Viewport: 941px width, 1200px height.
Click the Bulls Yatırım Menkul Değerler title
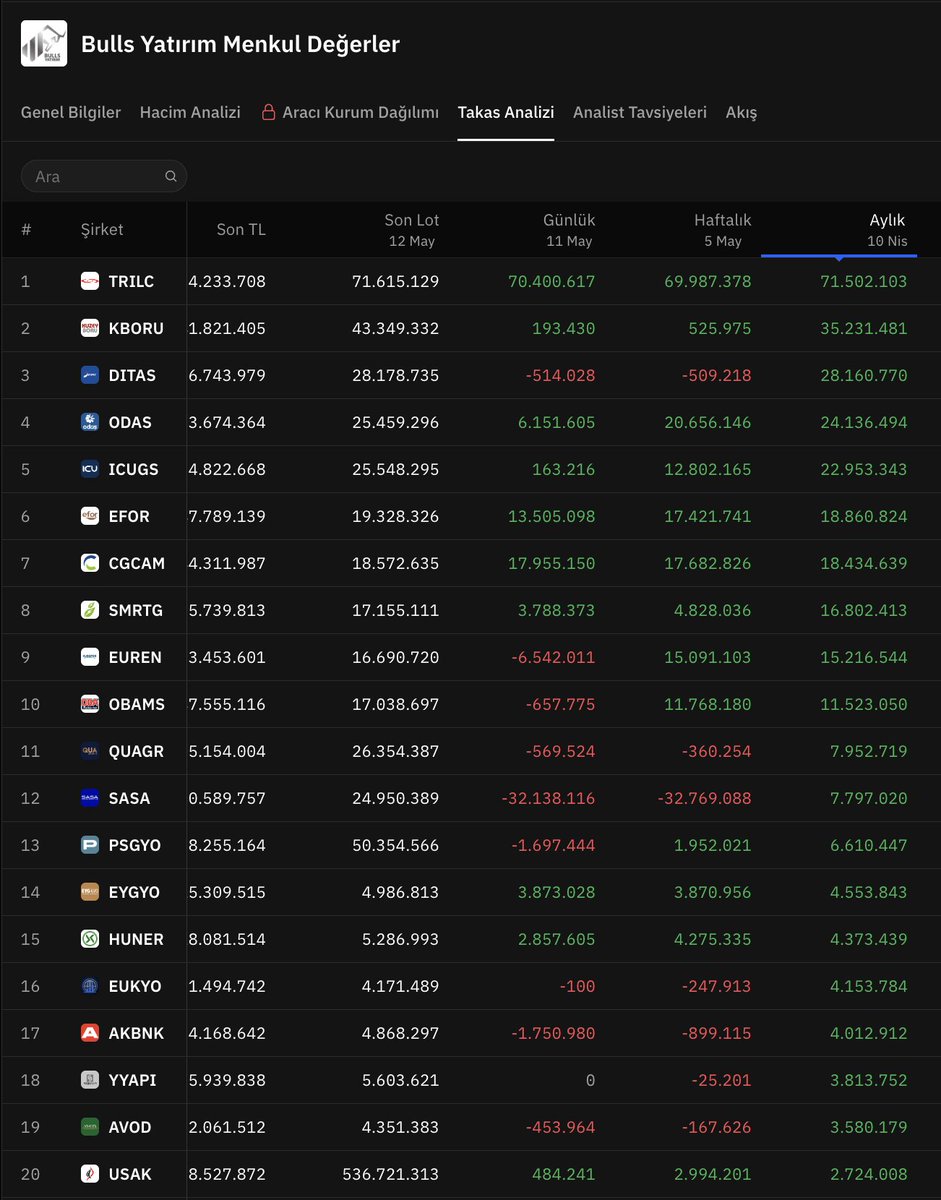coord(240,44)
